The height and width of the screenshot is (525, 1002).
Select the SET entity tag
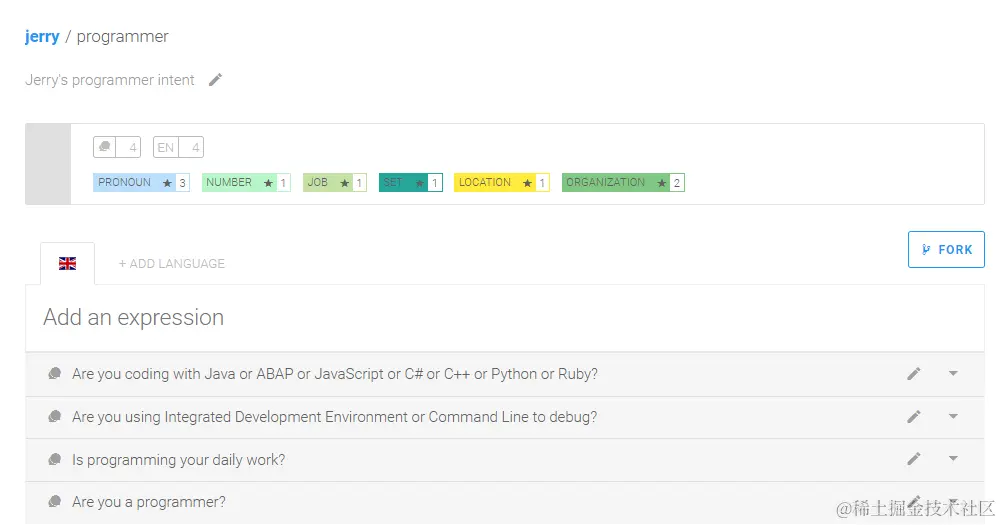click(x=410, y=183)
